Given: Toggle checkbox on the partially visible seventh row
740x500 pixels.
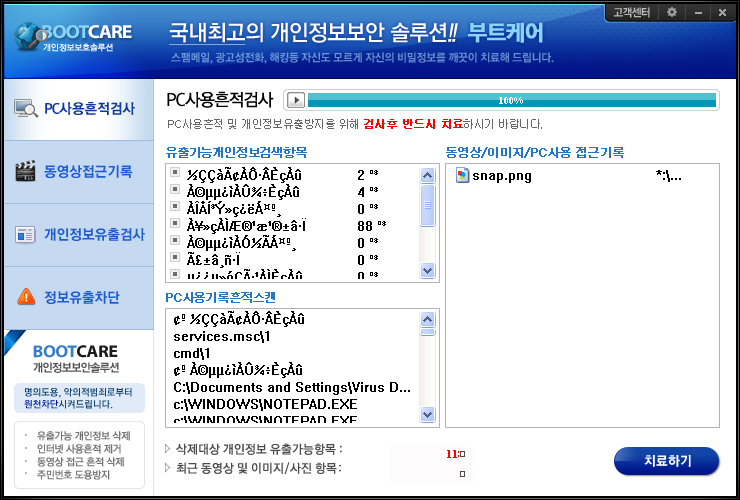Looking at the screenshot, I should tap(175, 273).
